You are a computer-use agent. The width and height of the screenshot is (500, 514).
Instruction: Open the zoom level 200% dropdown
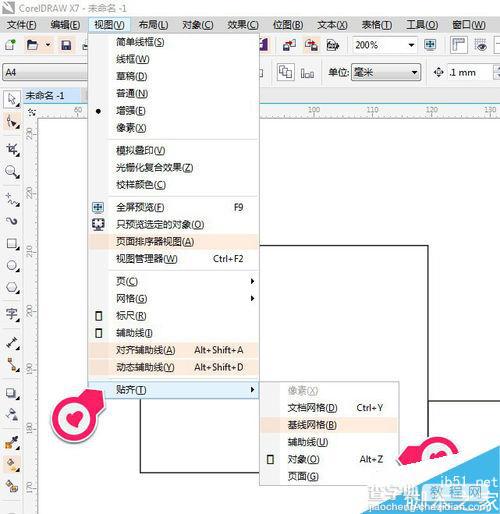click(x=411, y=45)
